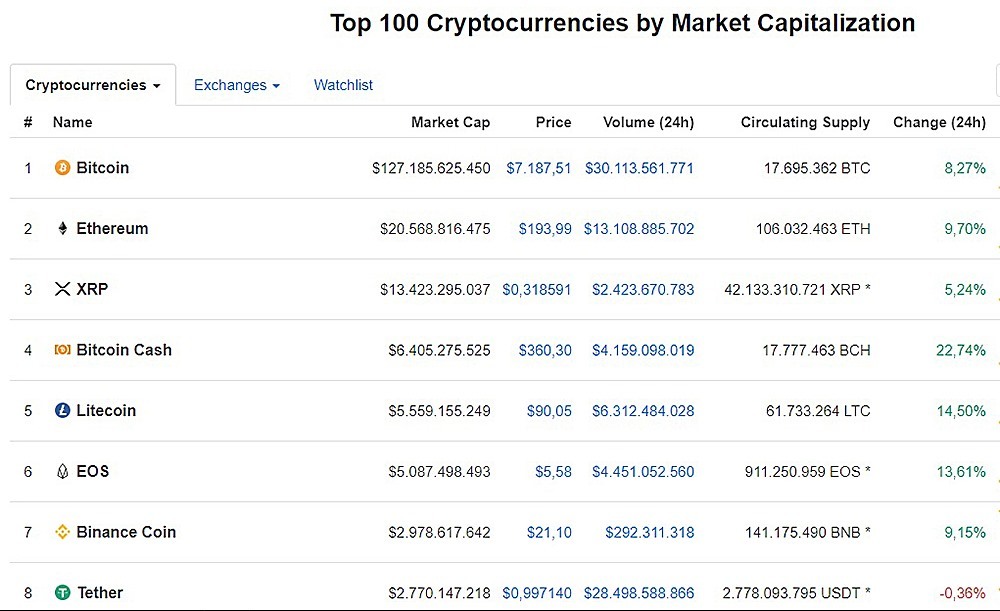The image size is (1000, 611).
Task: Click the EOS logo icon
Action: (x=62, y=472)
